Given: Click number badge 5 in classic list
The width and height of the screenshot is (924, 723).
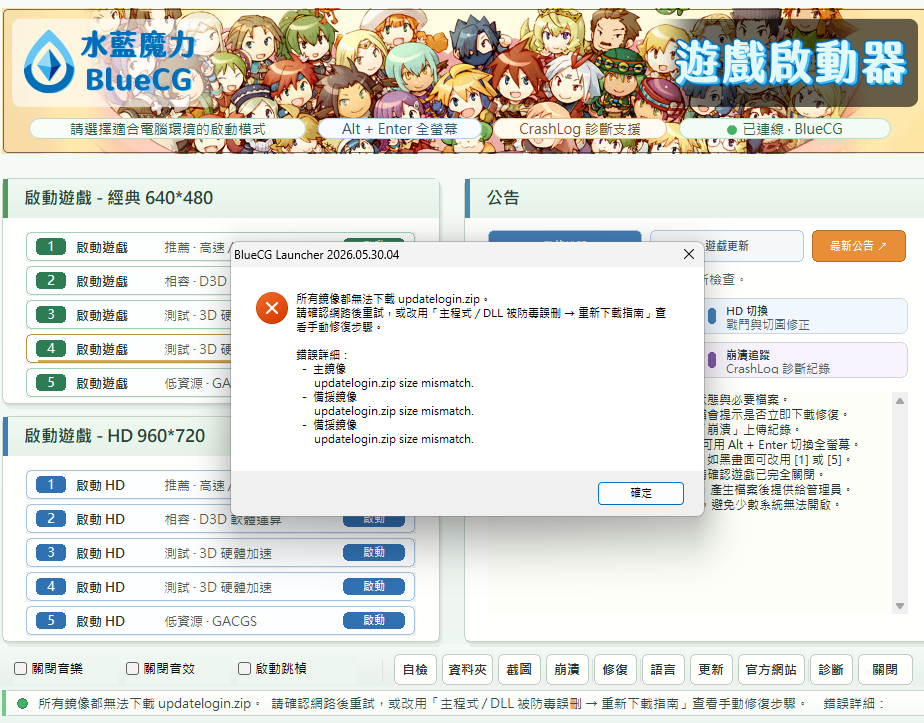Looking at the screenshot, I should (51, 382).
